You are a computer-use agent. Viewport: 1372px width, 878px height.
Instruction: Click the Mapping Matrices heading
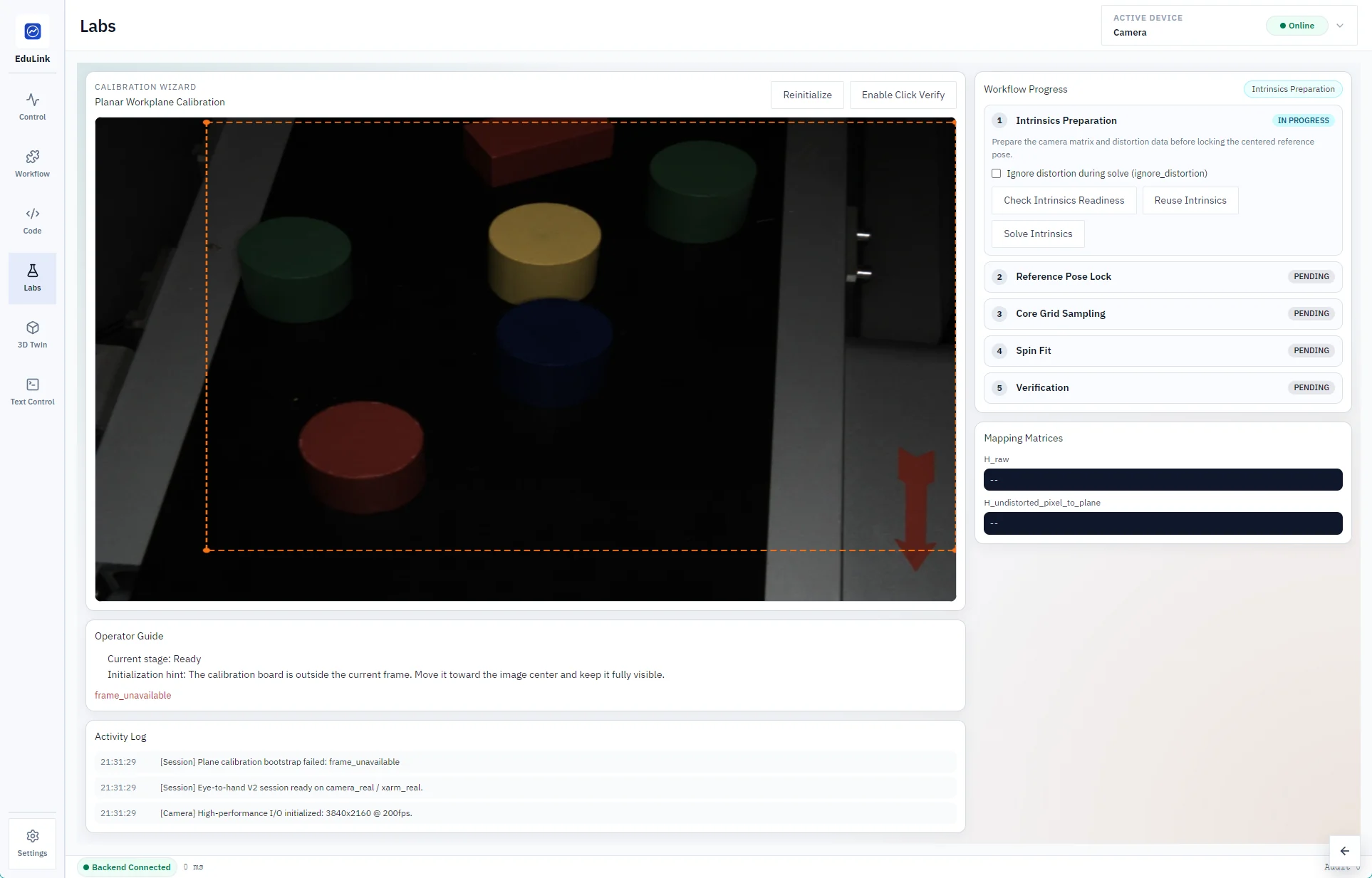[1023, 439]
